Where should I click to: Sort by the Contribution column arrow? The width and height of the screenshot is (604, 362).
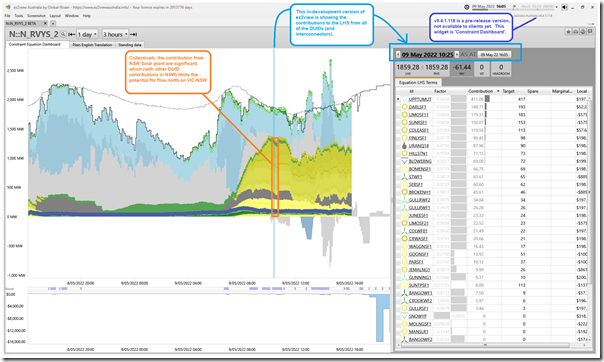(498, 91)
